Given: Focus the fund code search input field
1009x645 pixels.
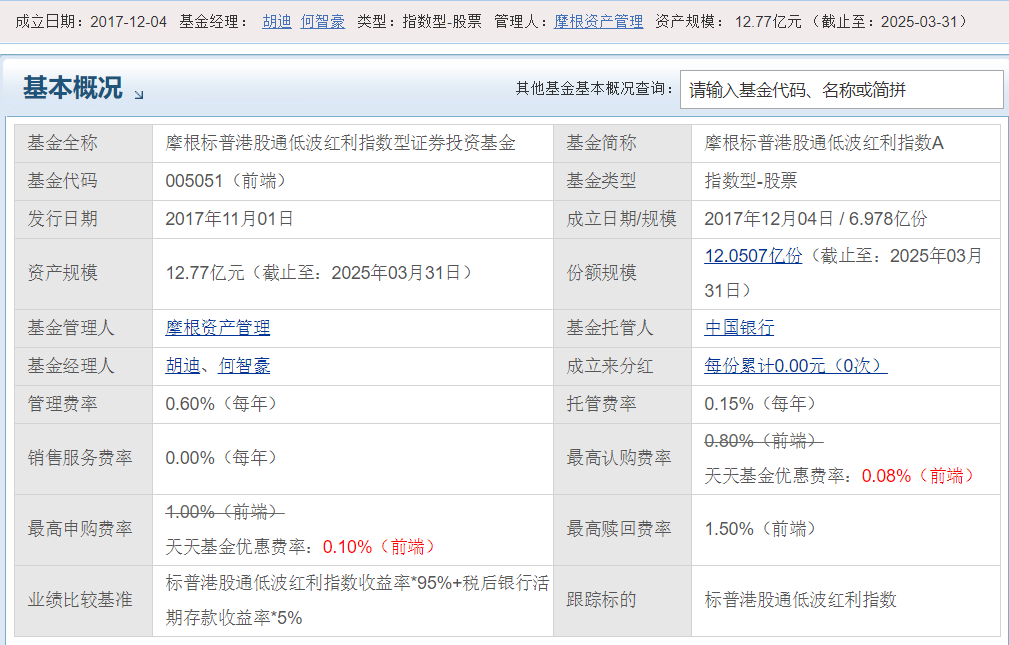Looking at the screenshot, I should pyautogui.click(x=841, y=89).
